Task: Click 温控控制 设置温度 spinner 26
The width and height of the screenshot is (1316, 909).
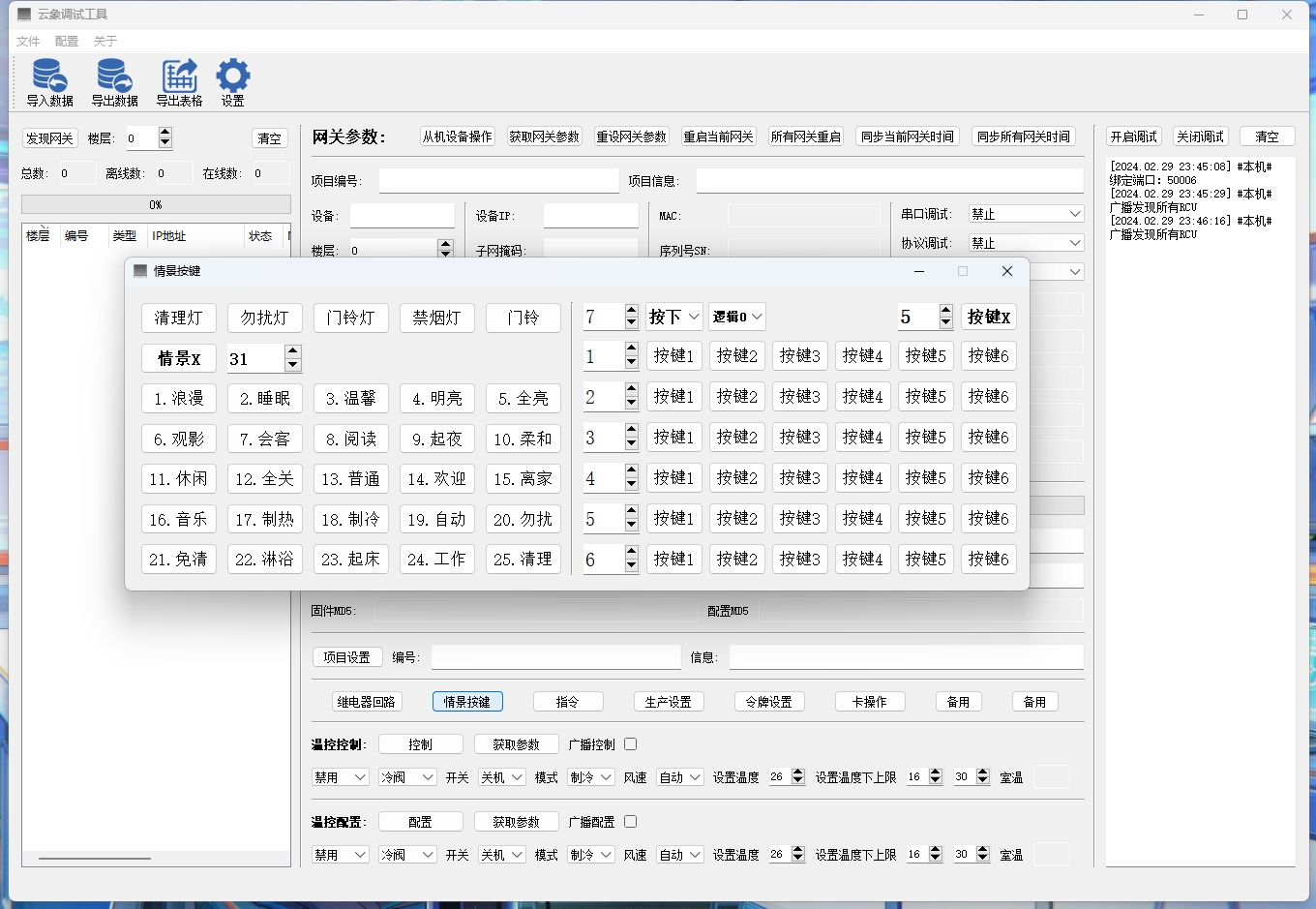Action: click(x=787, y=776)
